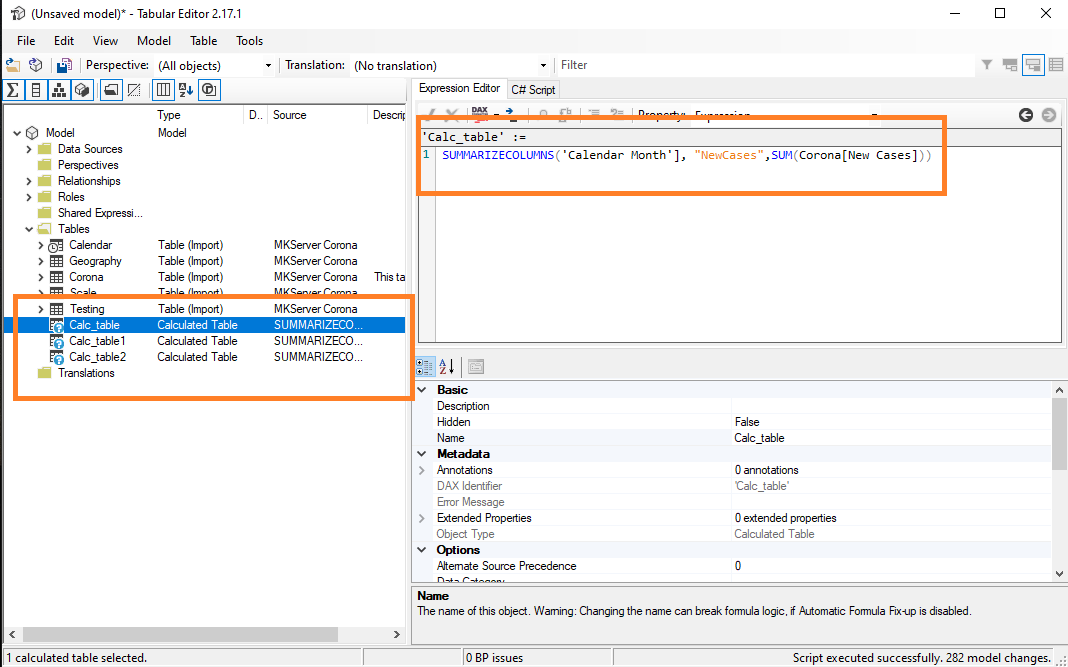
Task: Collapse the Basic properties section
Action: point(422,390)
